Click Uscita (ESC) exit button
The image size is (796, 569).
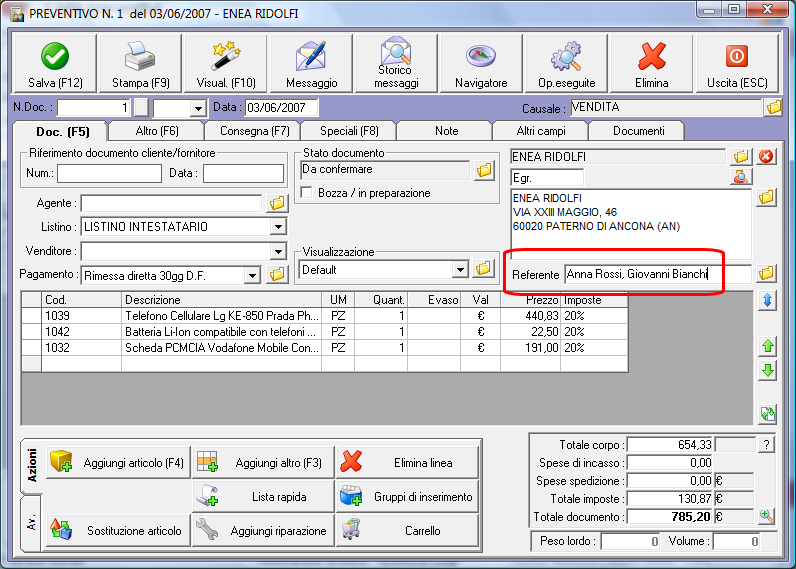[x=737, y=64]
